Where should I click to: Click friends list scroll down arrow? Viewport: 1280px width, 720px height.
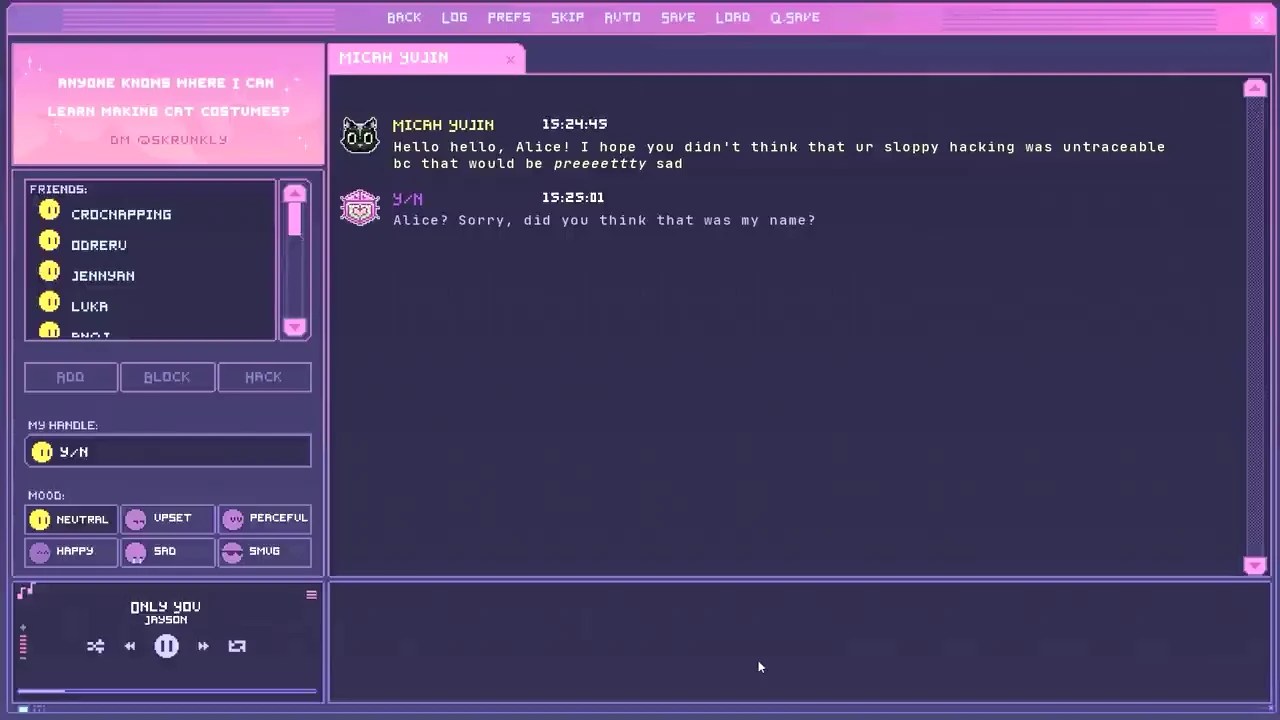(294, 327)
